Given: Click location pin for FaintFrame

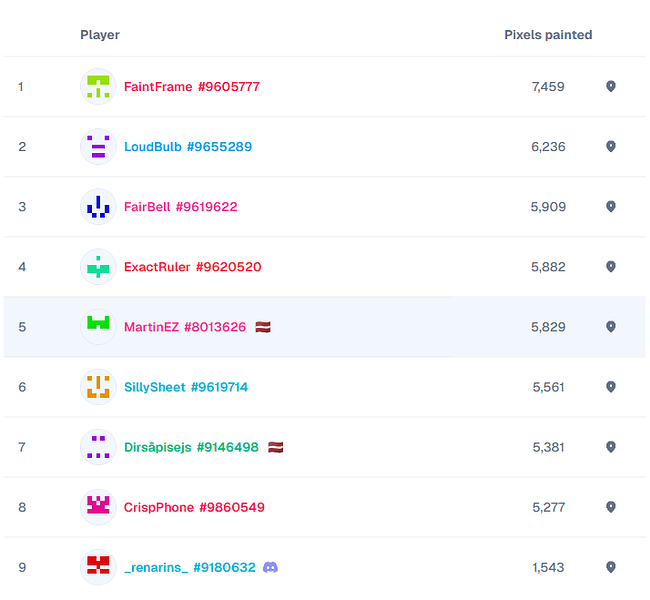Looking at the screenshot, I should (611, 86).
